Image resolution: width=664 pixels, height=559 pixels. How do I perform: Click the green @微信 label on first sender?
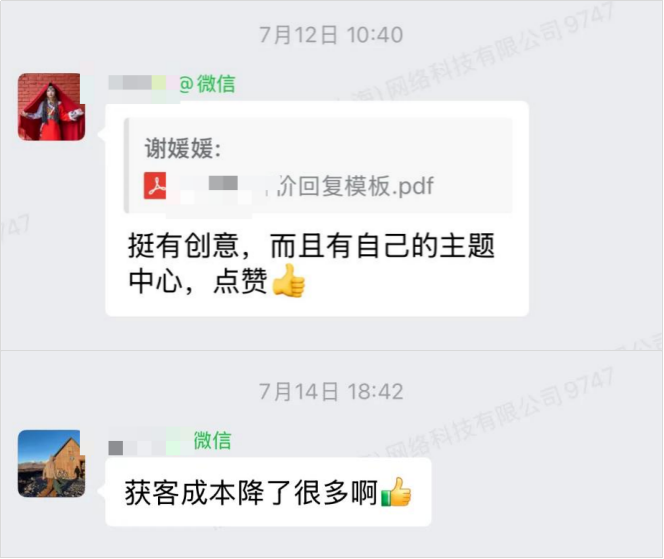[207, 83]
